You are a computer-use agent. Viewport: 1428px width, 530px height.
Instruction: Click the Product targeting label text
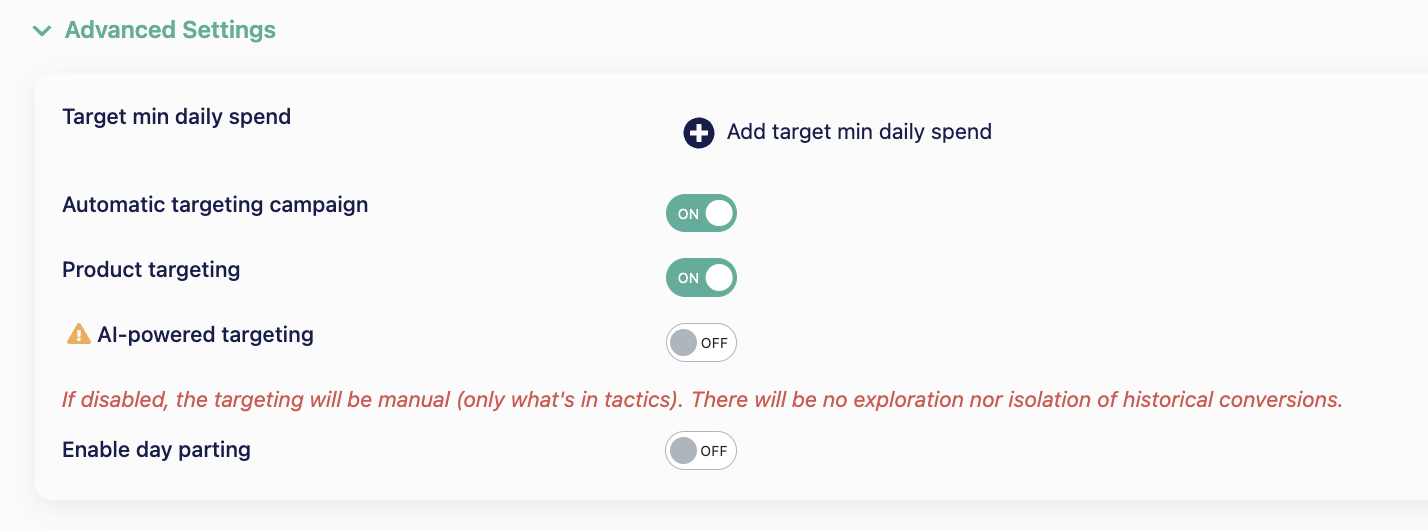pos(151,270)
